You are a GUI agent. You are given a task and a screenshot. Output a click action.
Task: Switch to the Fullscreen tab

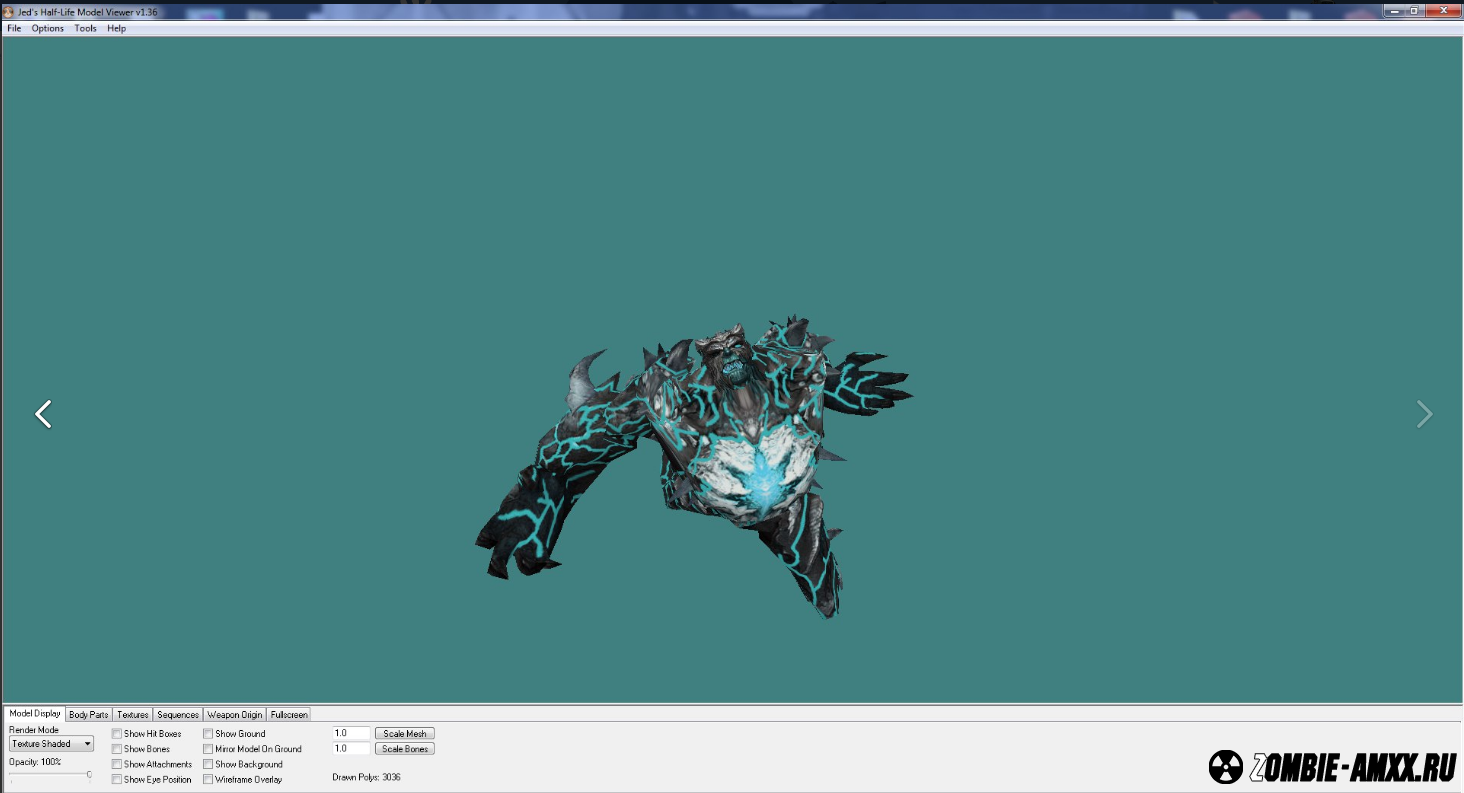point(289,715)
